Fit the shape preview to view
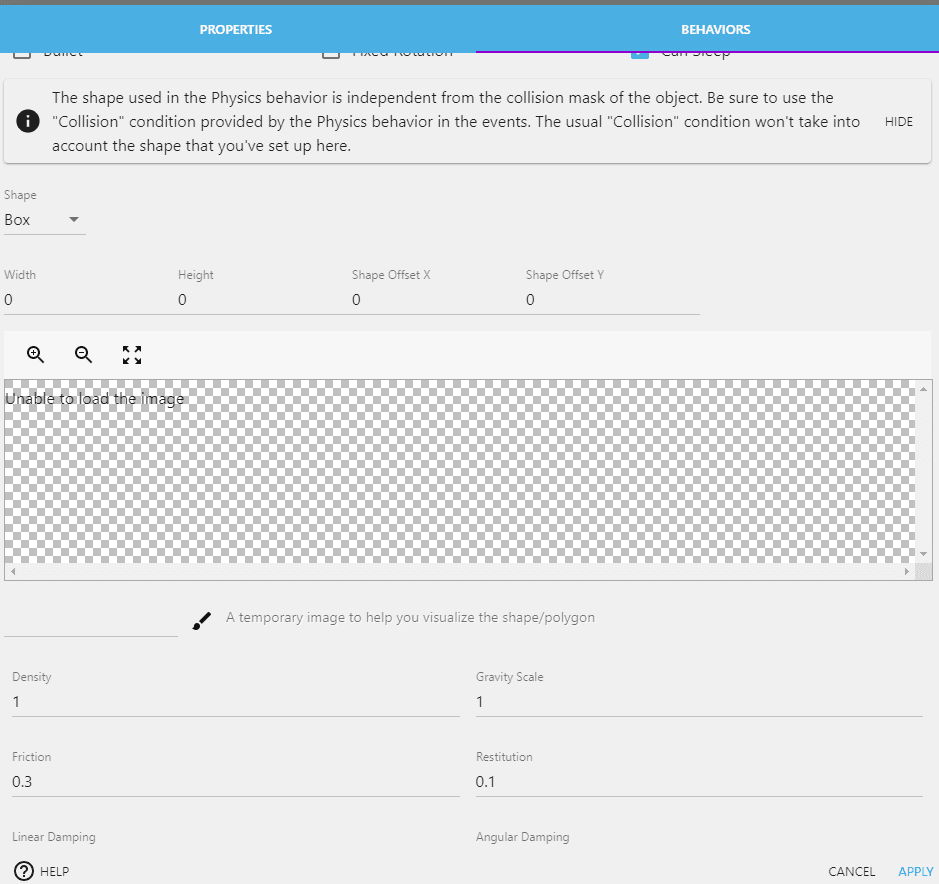939x884 pixels. pos(132,354)
